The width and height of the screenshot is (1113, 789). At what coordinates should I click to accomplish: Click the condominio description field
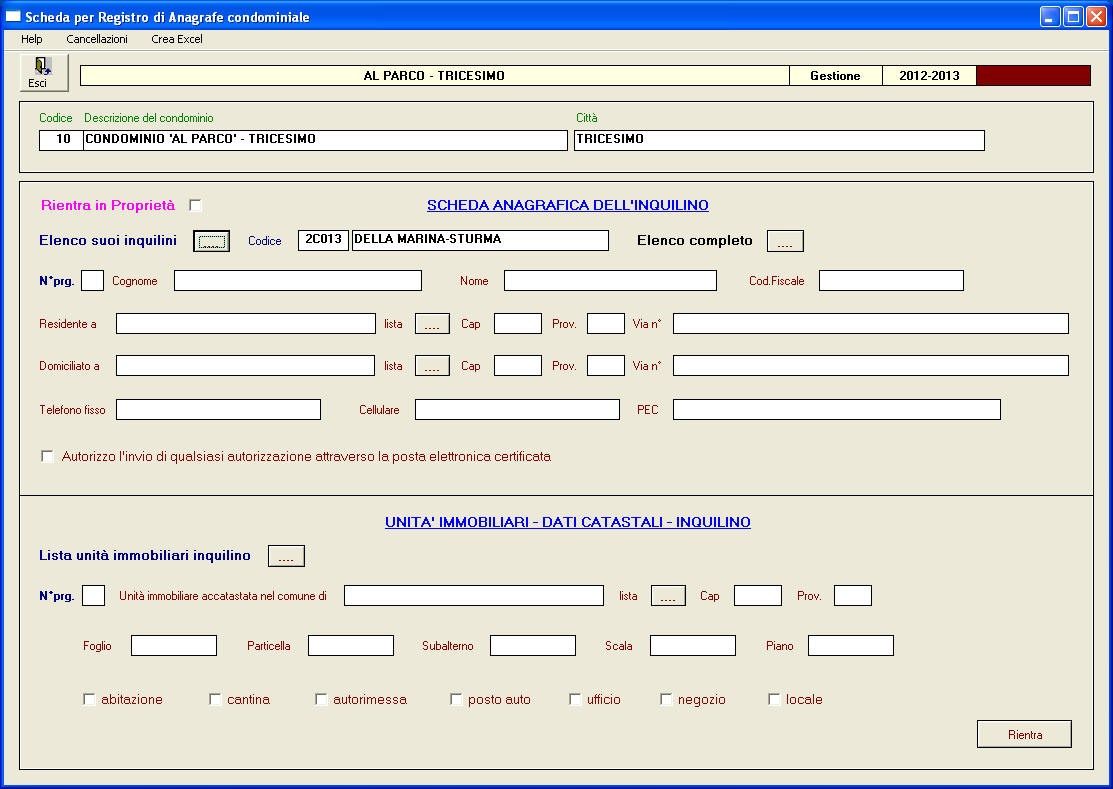pos(326,140)
